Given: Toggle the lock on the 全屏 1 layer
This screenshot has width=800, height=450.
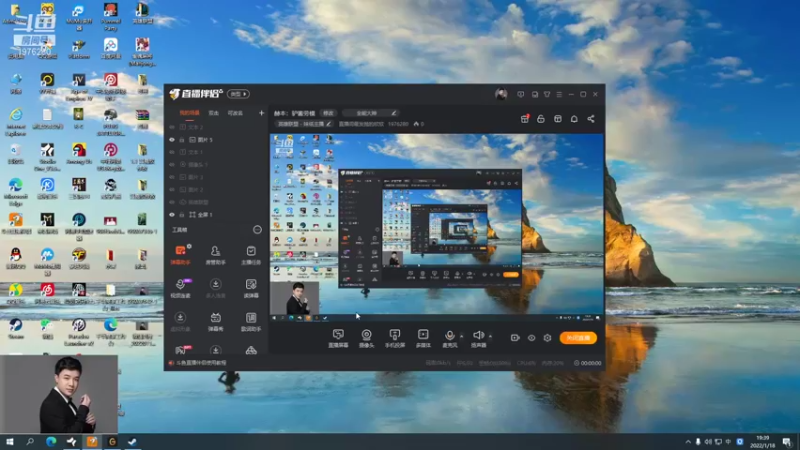Looking at the screenshot, I should point(182,215).
